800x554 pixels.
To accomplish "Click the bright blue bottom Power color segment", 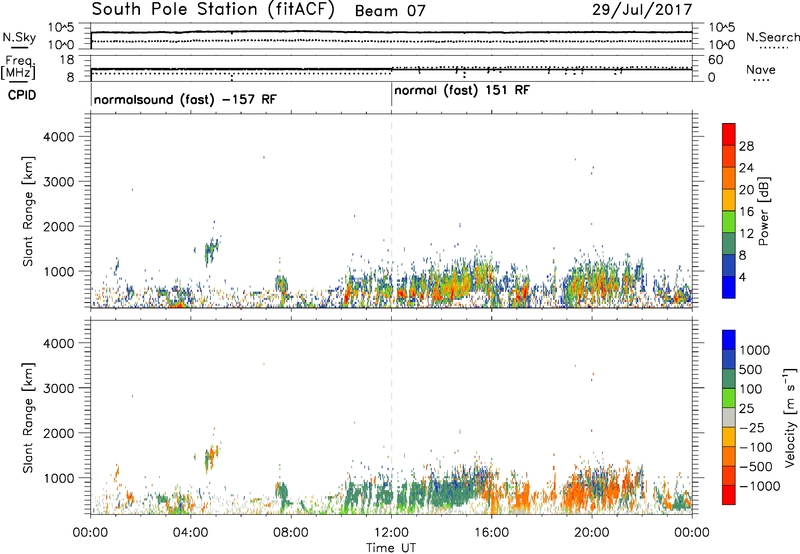I will point(729,287).
